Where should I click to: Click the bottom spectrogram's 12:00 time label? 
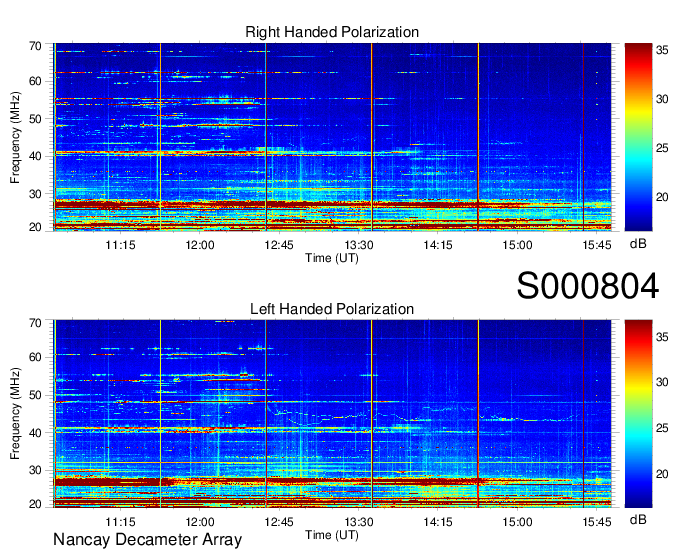point(199,522)
